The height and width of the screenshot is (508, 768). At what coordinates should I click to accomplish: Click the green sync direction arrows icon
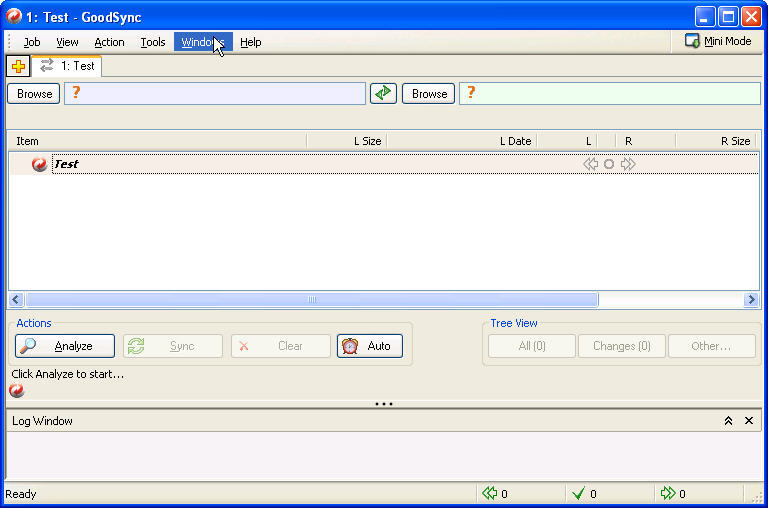click(383, 93)
